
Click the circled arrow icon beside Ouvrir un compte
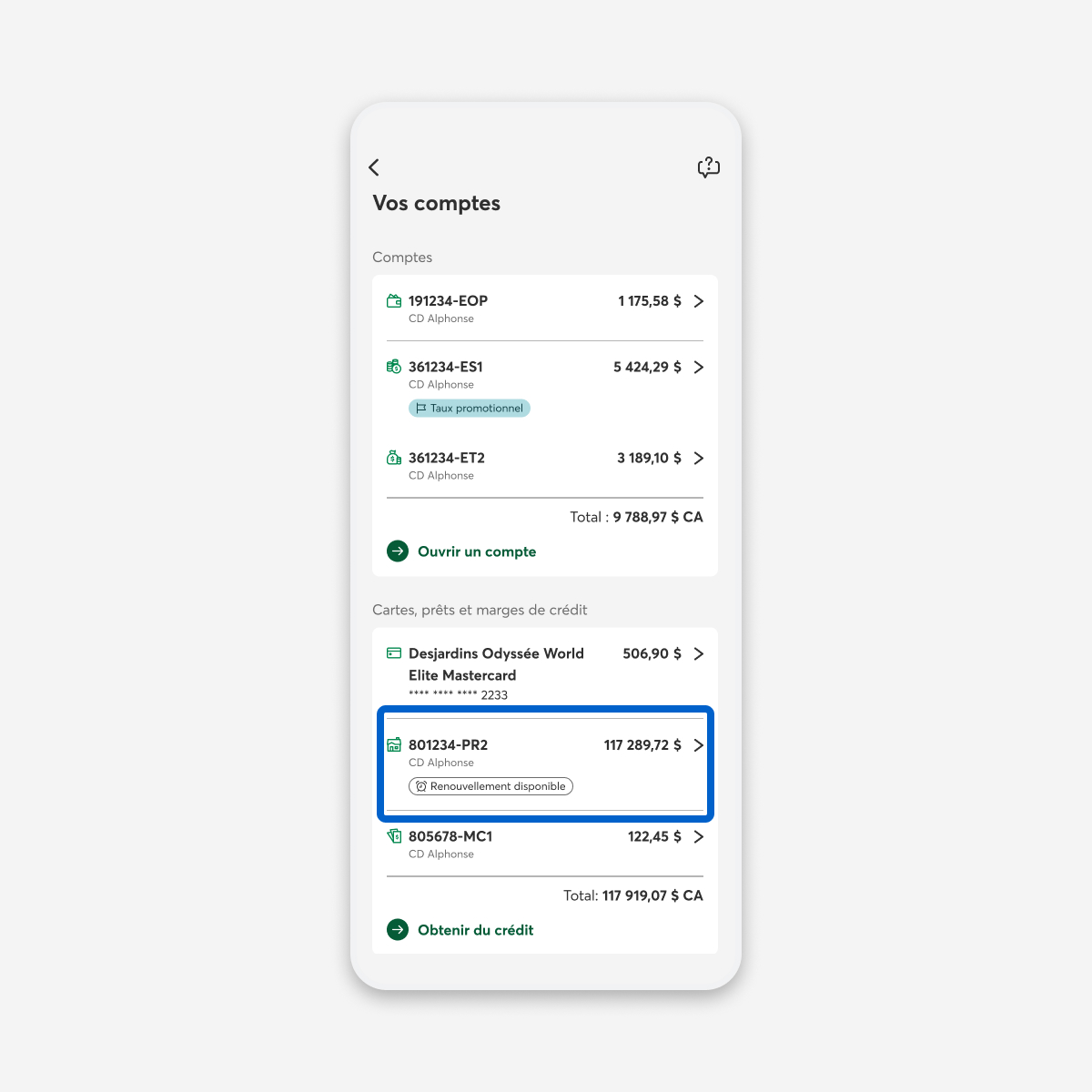point(398,551)
